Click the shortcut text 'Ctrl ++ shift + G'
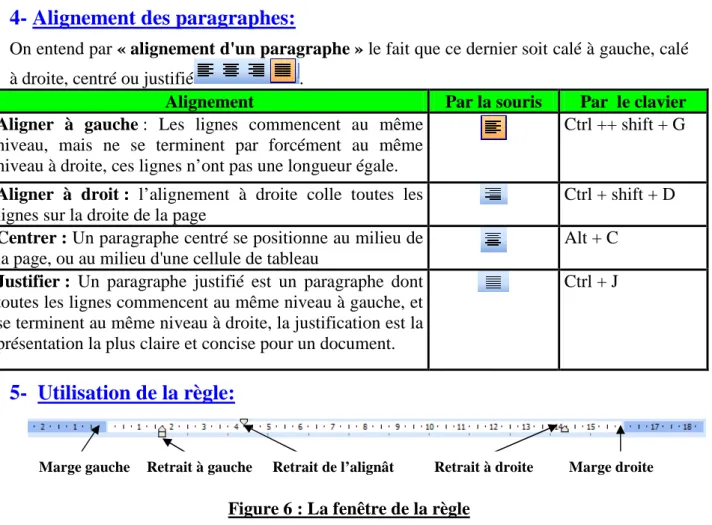 tap(624, 124)
